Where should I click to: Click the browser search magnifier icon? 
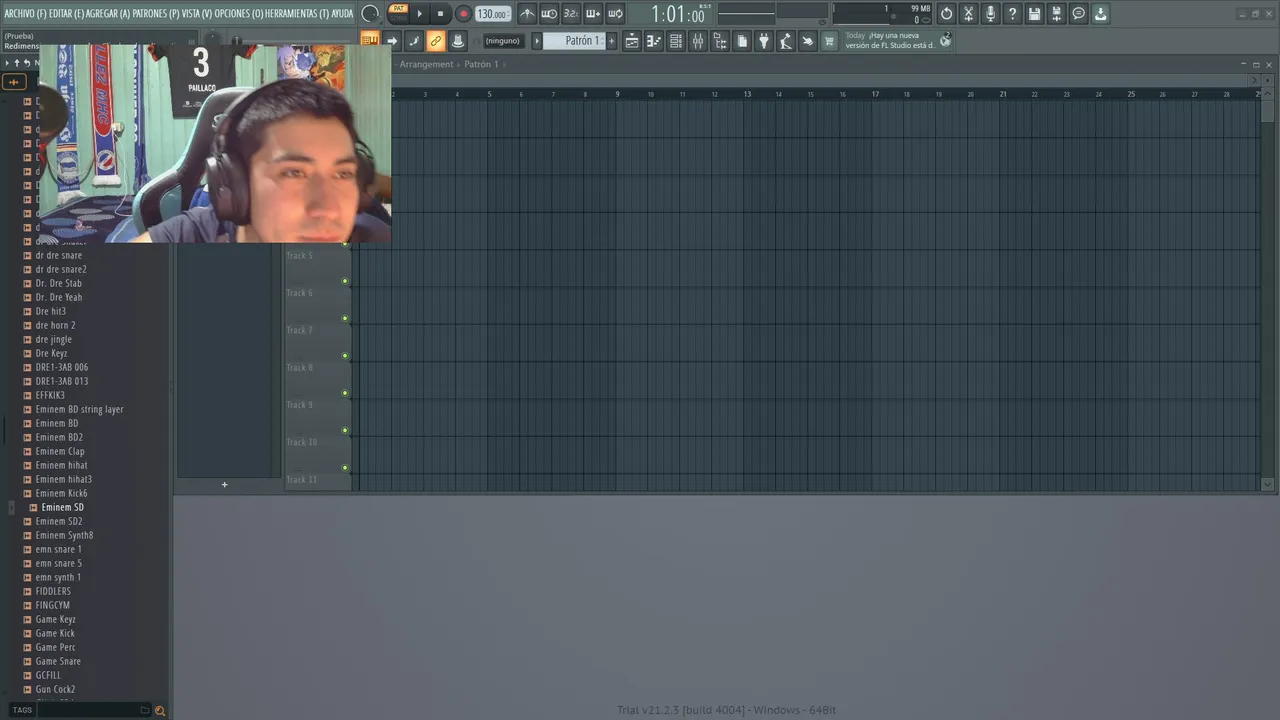[x=160, y=710]
